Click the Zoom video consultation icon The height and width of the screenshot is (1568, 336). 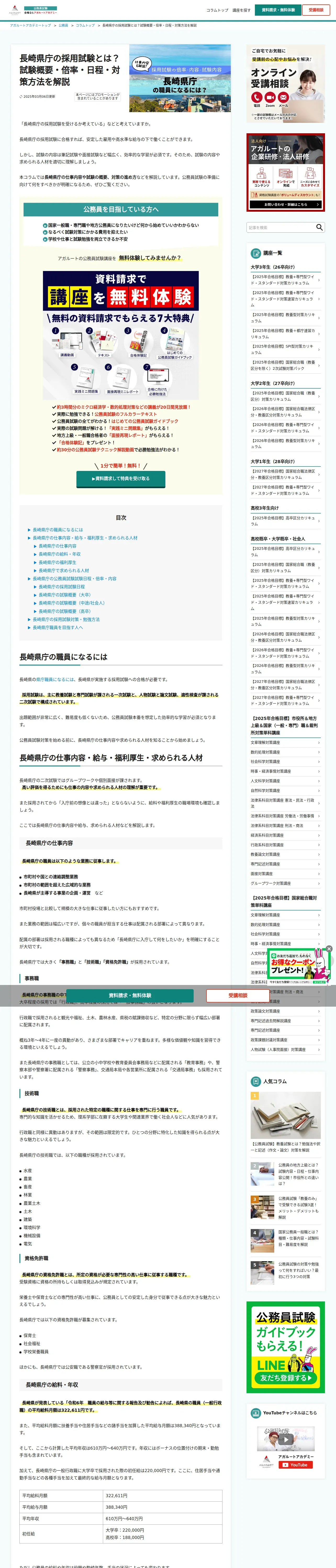tap(270, 97)
